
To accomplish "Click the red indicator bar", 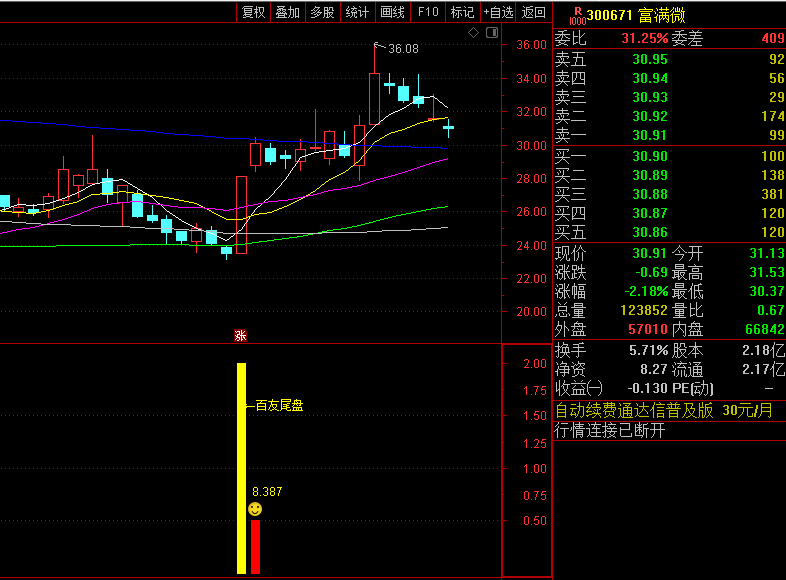I will click(x=256, y=547).
